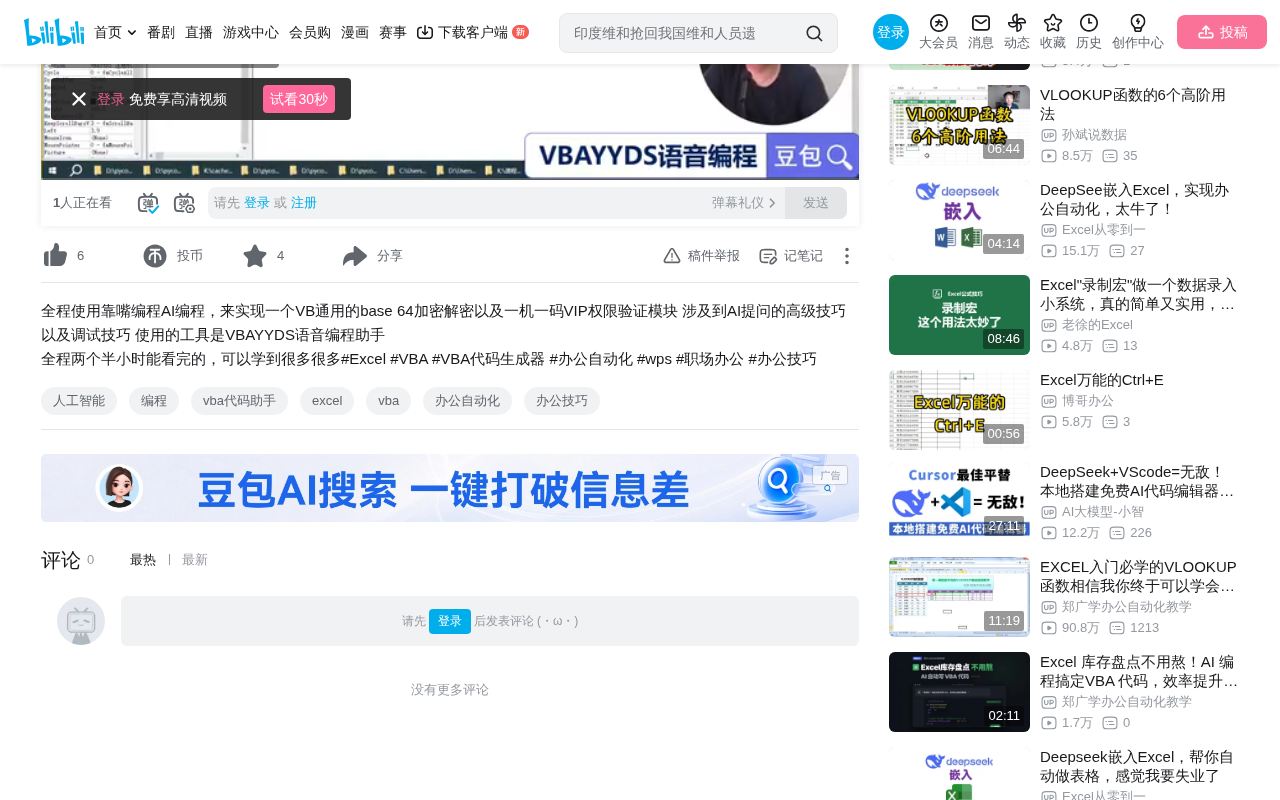The image size is (1280, 800).
Task: Click the vba代码助手 tag
Action: click(x=239, y=401)
